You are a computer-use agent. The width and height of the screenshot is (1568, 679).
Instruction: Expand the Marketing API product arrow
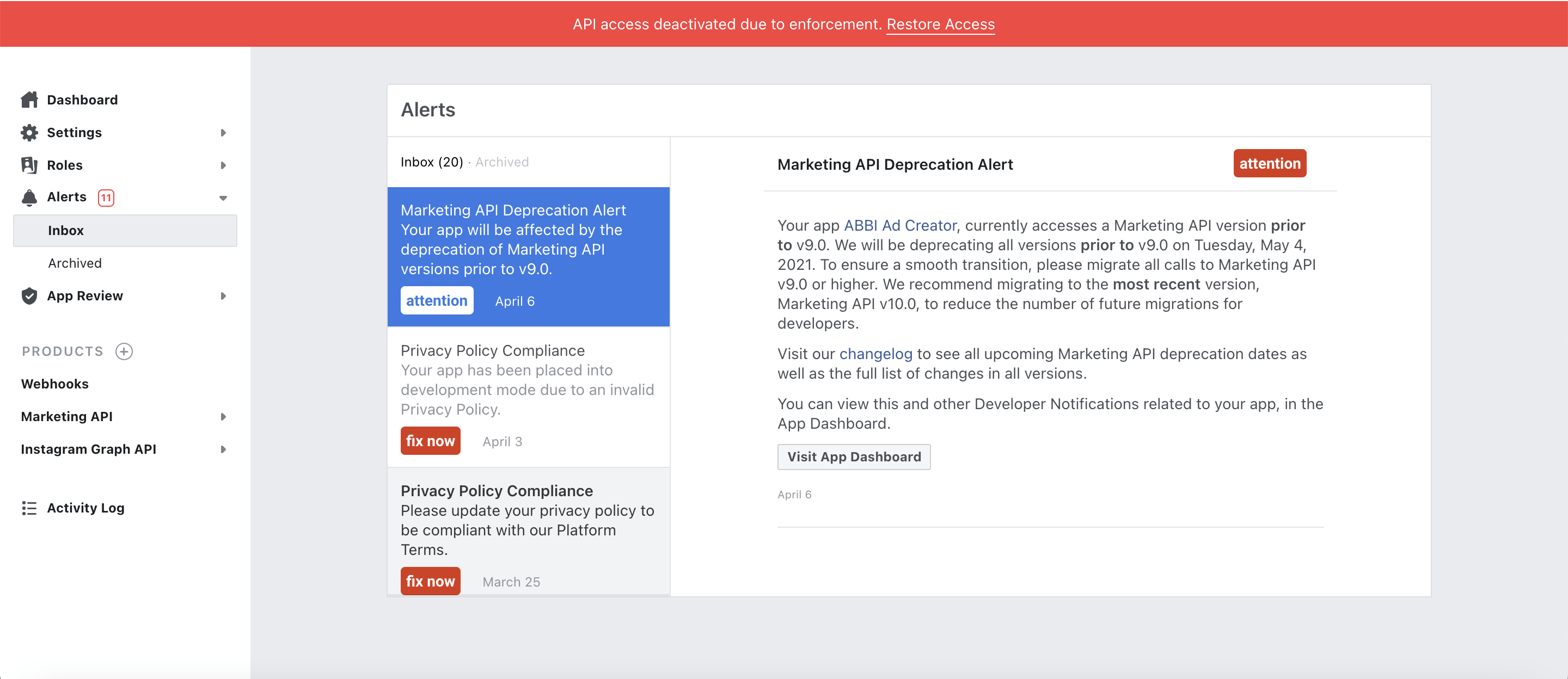point(223,417)
